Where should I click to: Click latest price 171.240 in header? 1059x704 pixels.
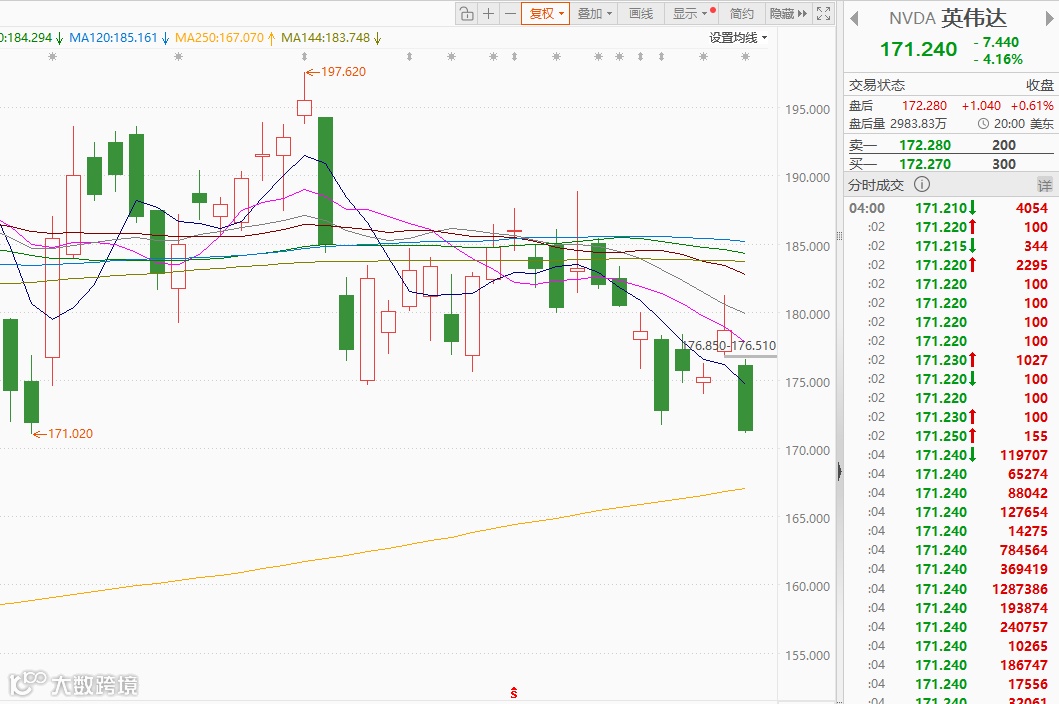[x=919, y=49]
